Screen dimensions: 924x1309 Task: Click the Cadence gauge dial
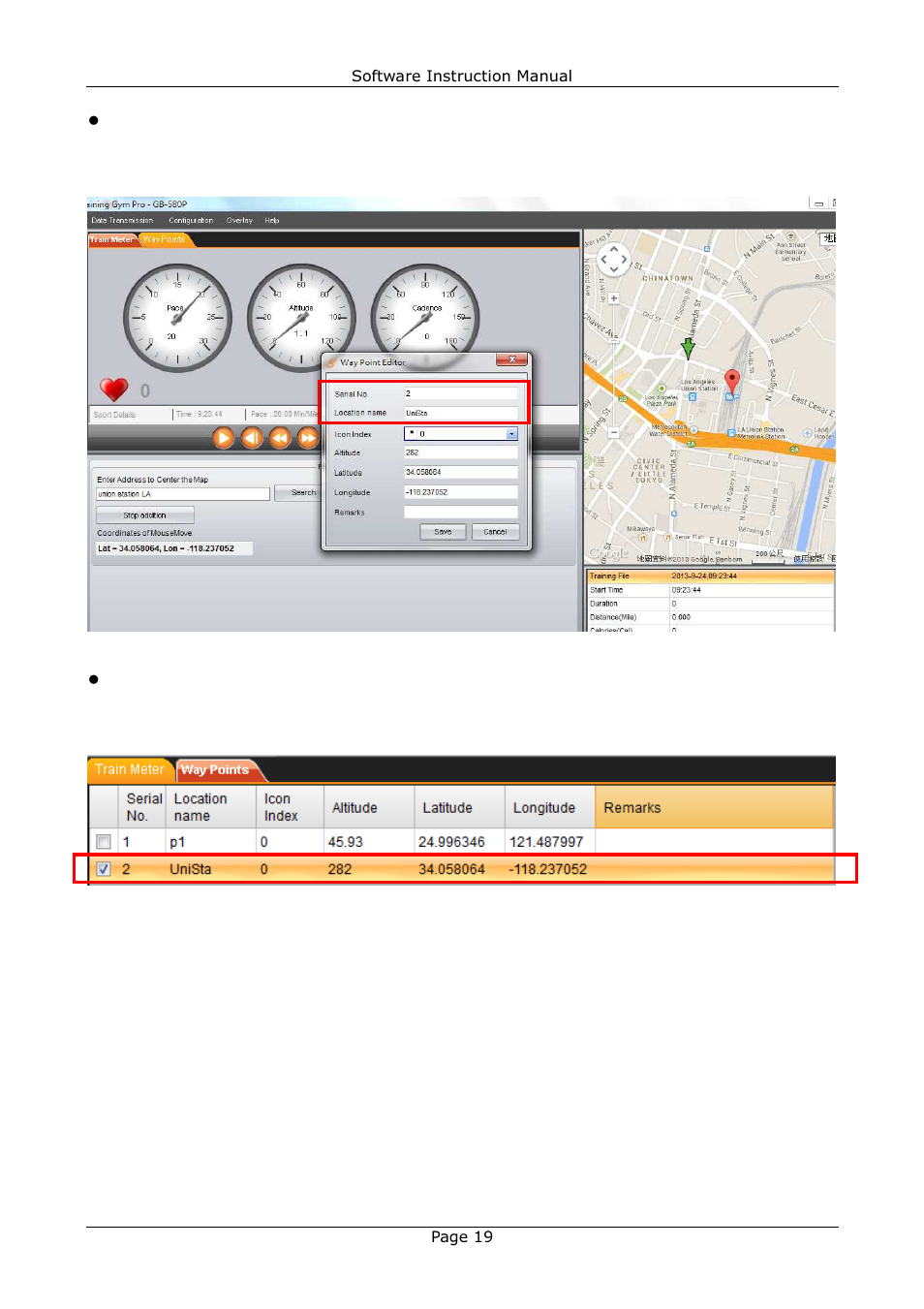coord(425,318)
